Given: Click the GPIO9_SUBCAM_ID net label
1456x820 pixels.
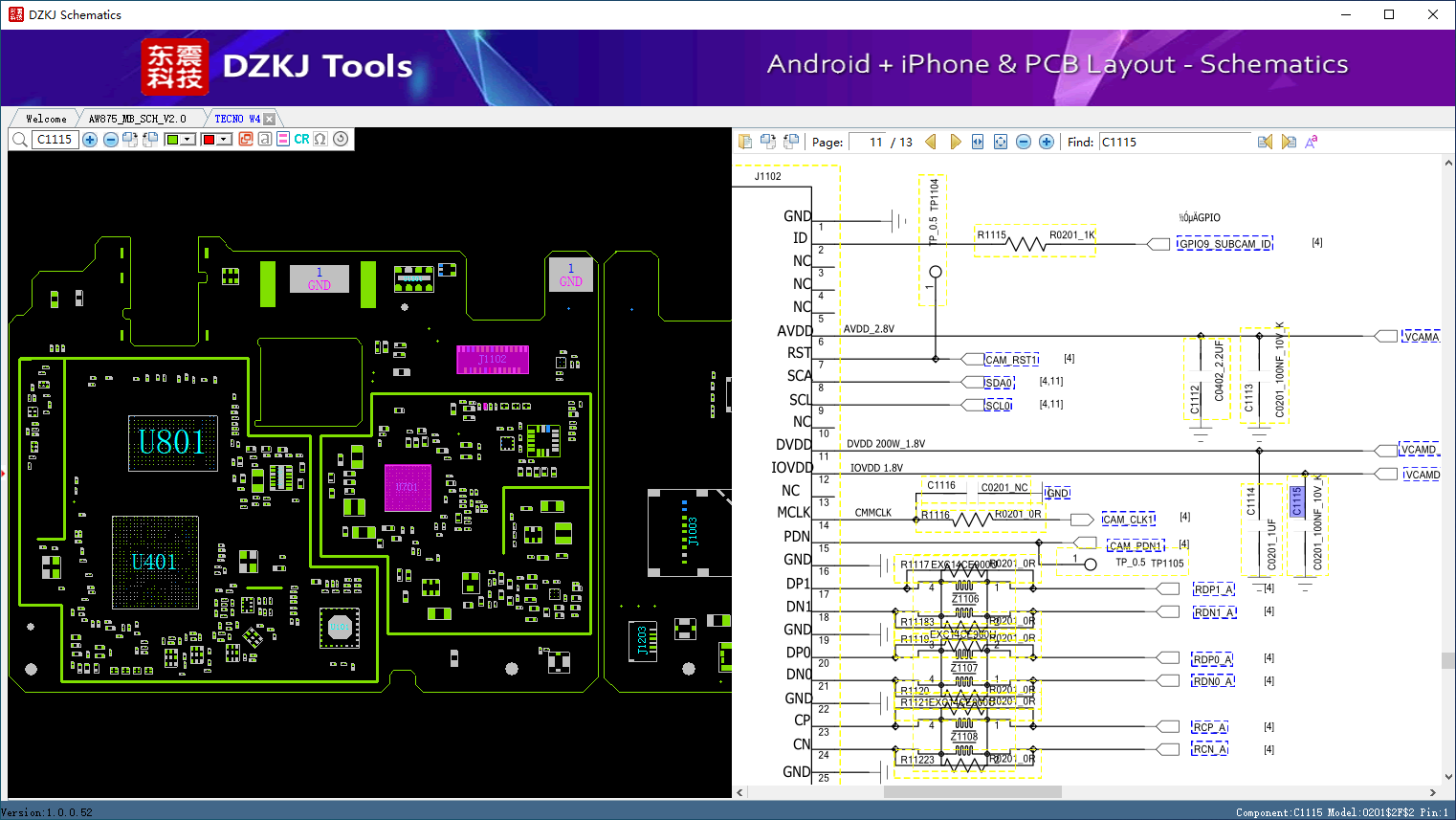Looking at the screenshot, I should tap(1224, 244).
